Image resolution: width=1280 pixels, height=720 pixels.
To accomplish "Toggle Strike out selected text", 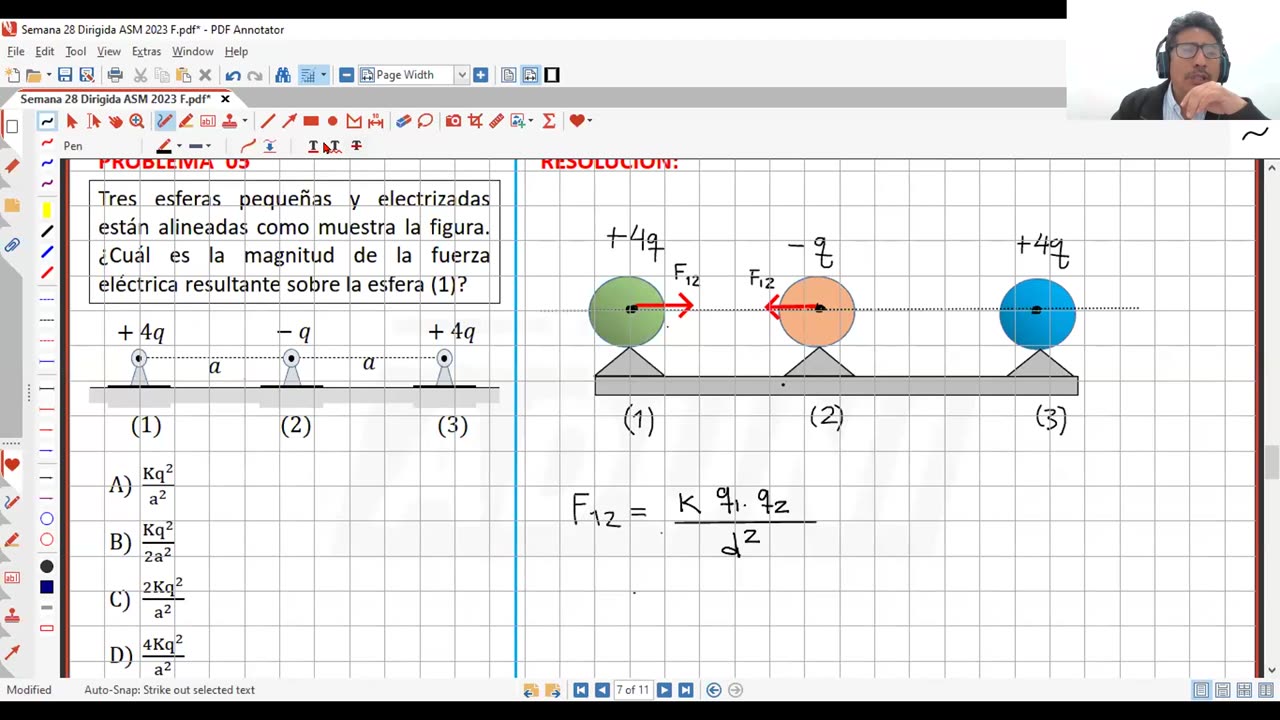I will (356, 146).
